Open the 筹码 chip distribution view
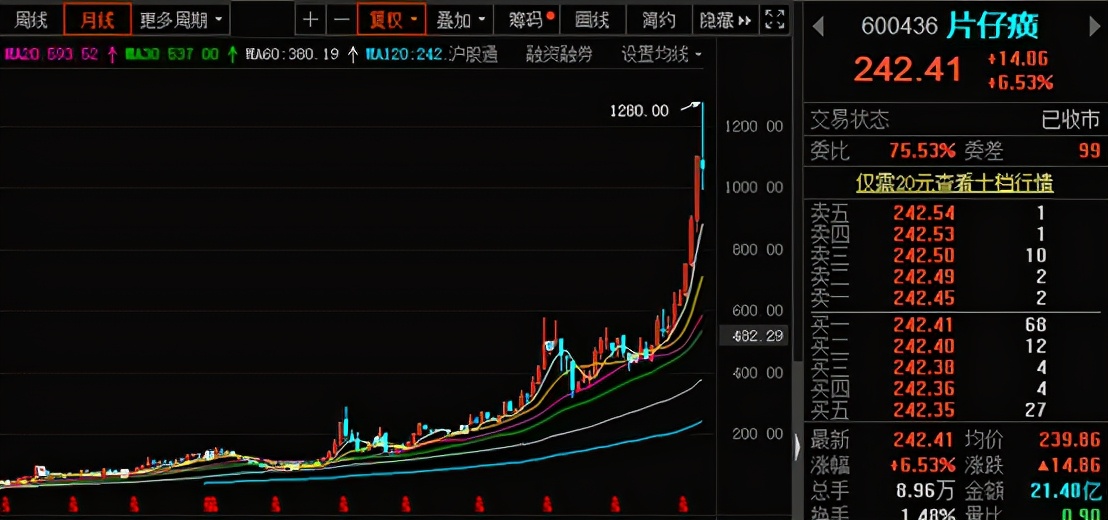 click(526, 20)
